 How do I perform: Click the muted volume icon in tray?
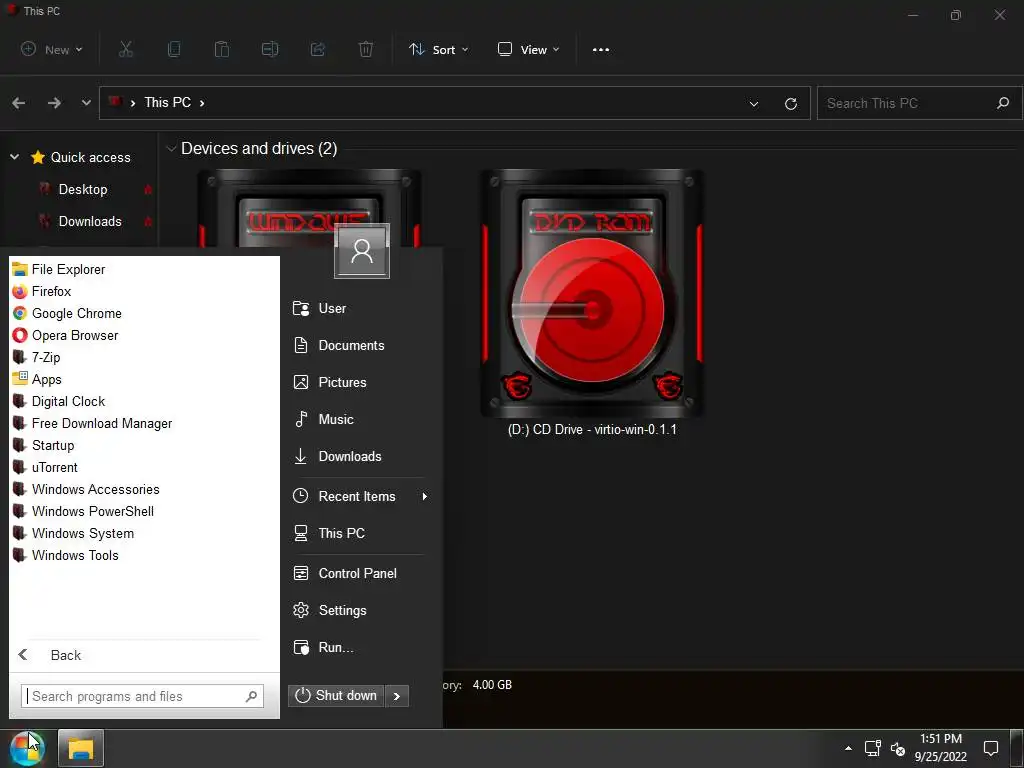898,748
